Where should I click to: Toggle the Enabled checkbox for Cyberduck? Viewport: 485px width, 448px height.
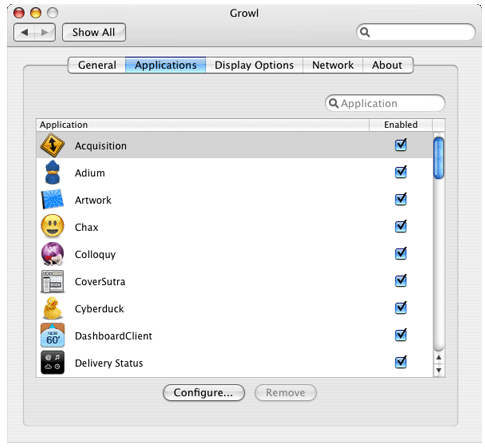[x=401, y=308]
